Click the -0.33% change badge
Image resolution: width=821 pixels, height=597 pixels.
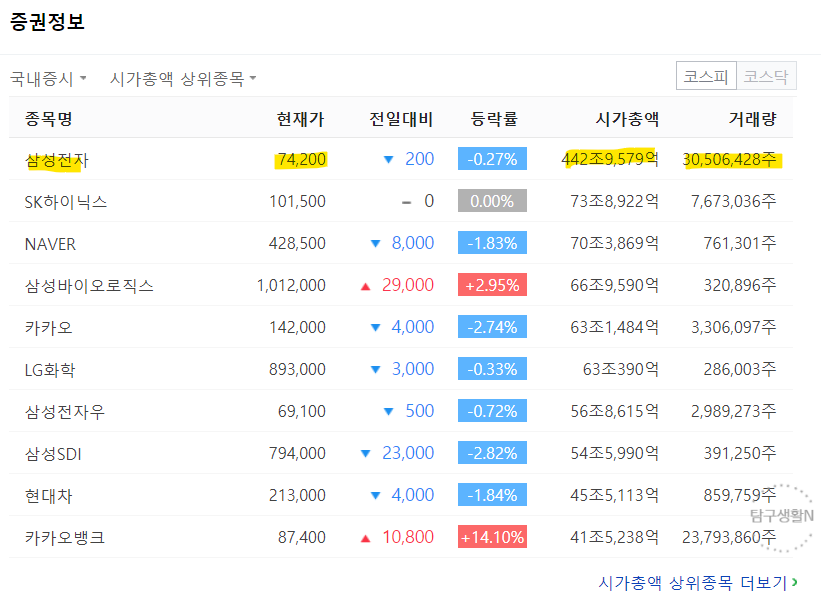tap(492, 369)
